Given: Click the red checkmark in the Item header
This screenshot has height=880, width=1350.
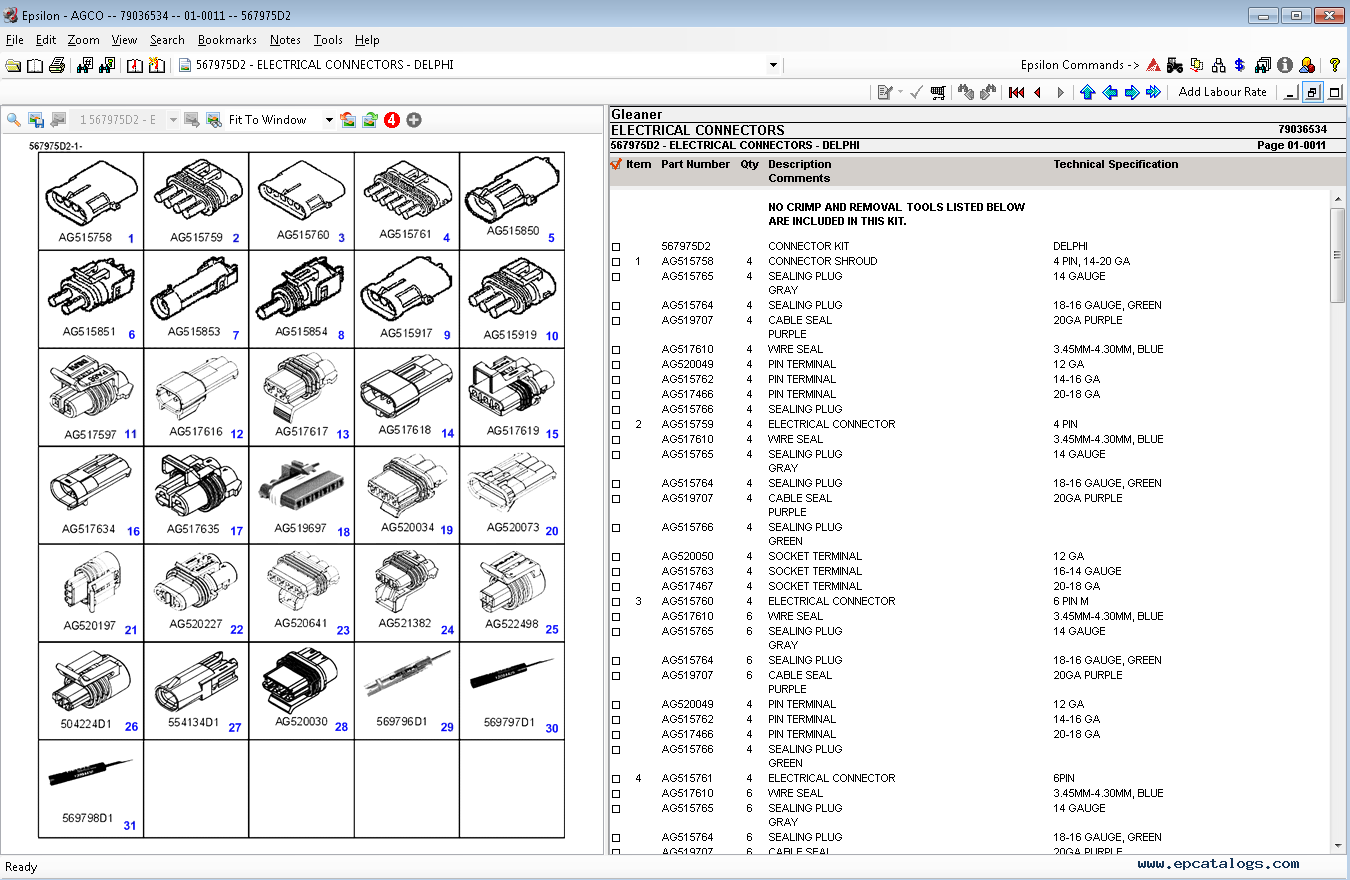Looking at the screenshot, I should [617, 164].
